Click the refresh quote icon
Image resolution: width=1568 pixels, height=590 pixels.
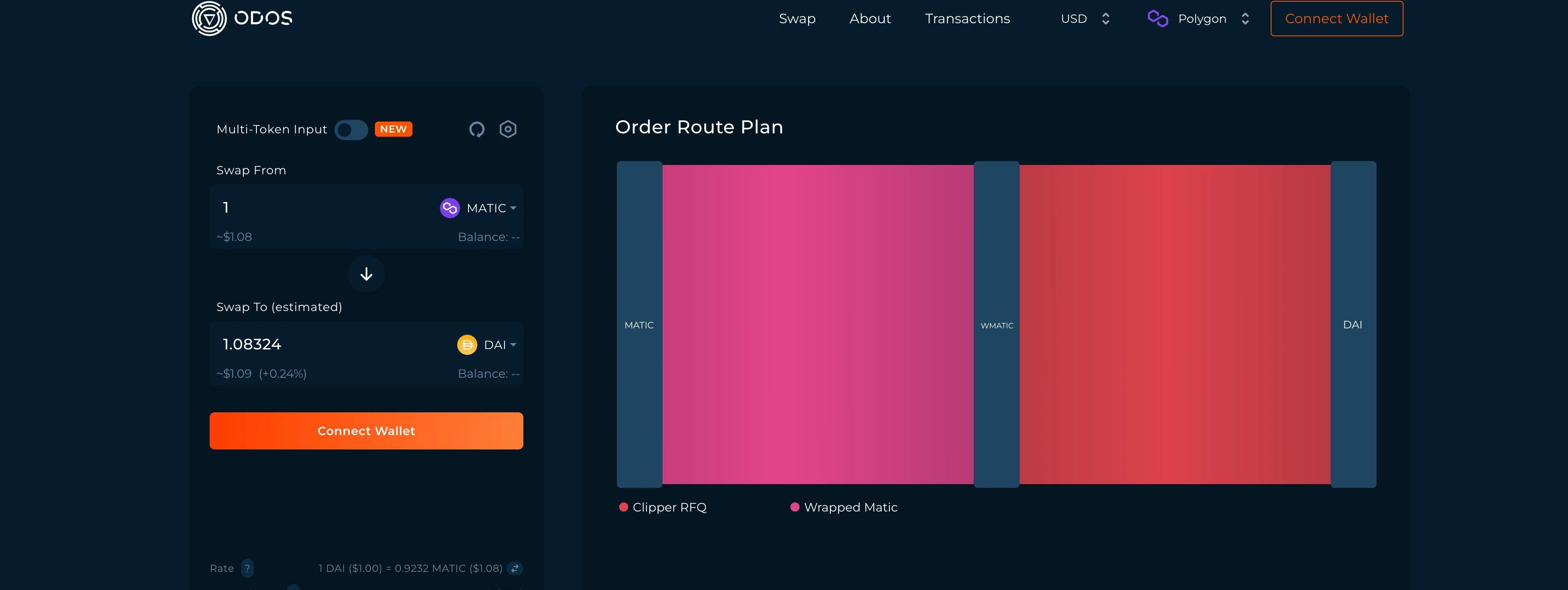pos(477,129)
